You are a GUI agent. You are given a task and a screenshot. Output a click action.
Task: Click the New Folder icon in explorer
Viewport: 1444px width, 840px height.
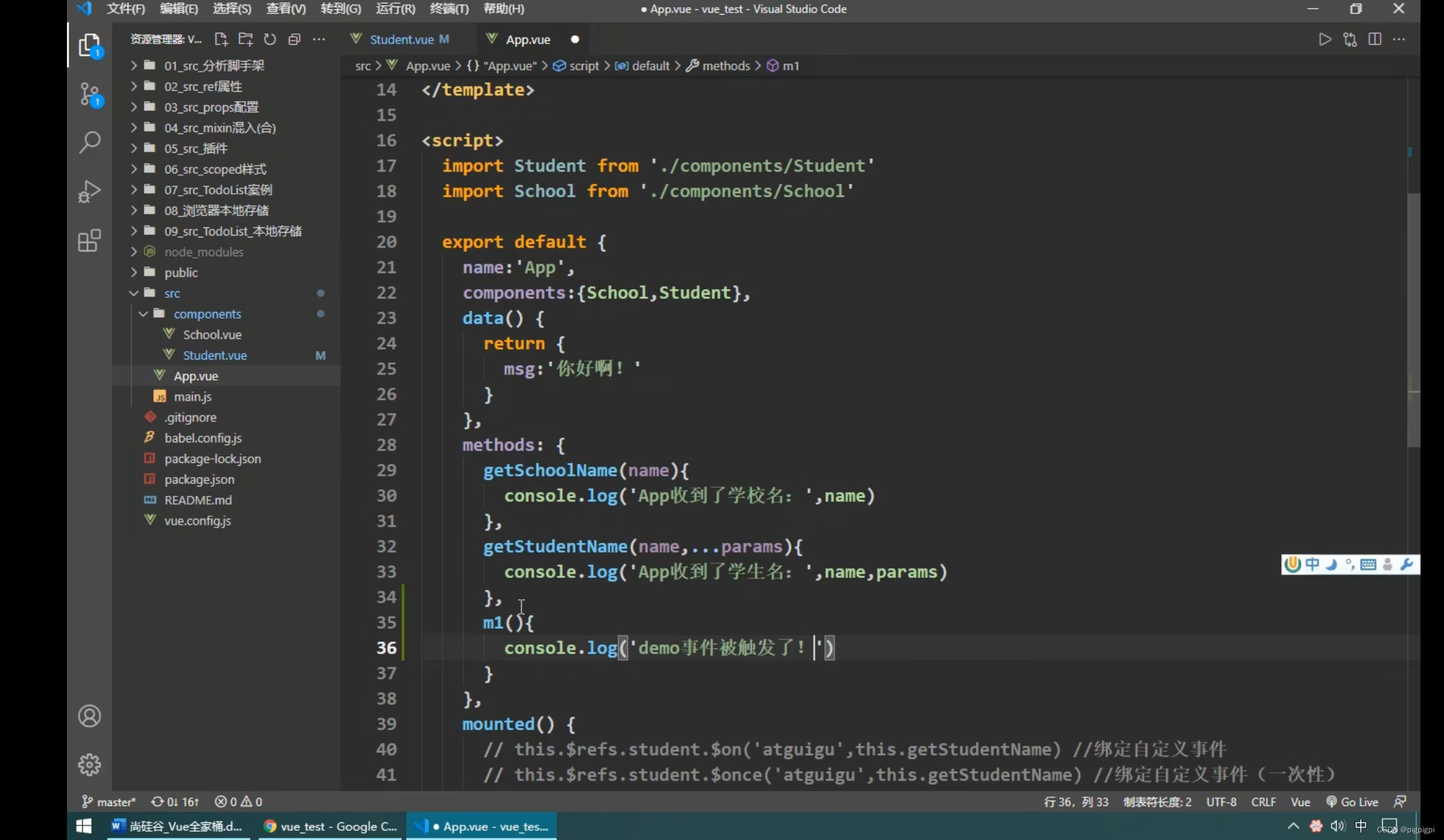(246, 39)
